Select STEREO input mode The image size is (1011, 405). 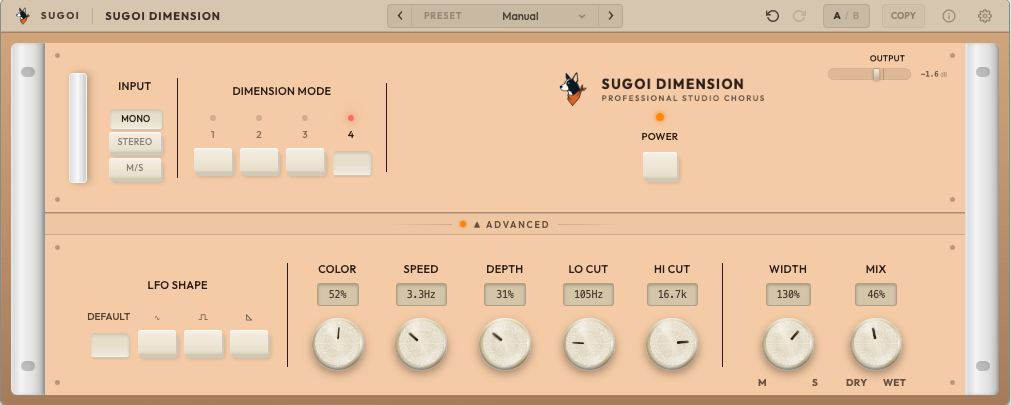[x=135, y=143]
